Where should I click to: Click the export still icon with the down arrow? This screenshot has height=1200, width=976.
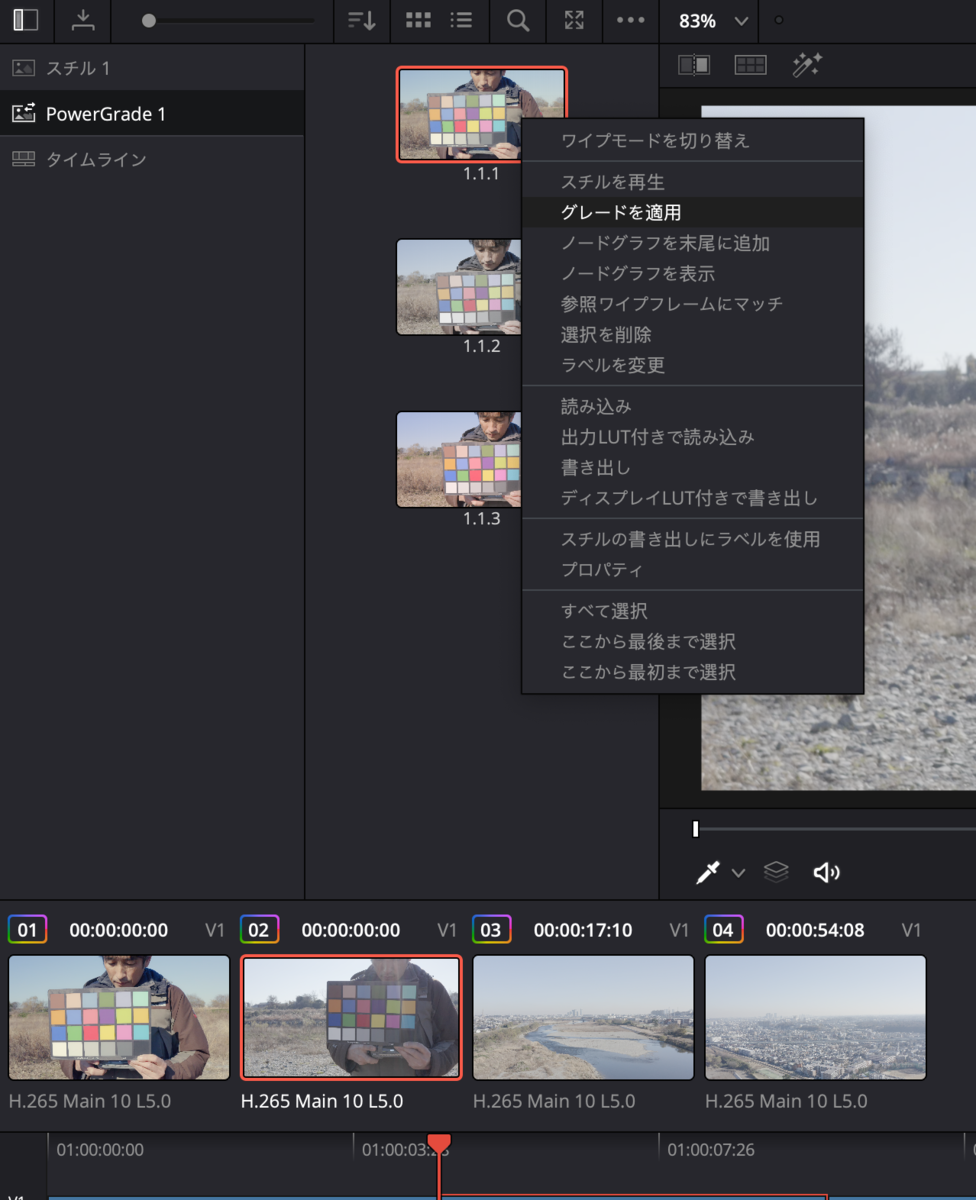[83, 20]
